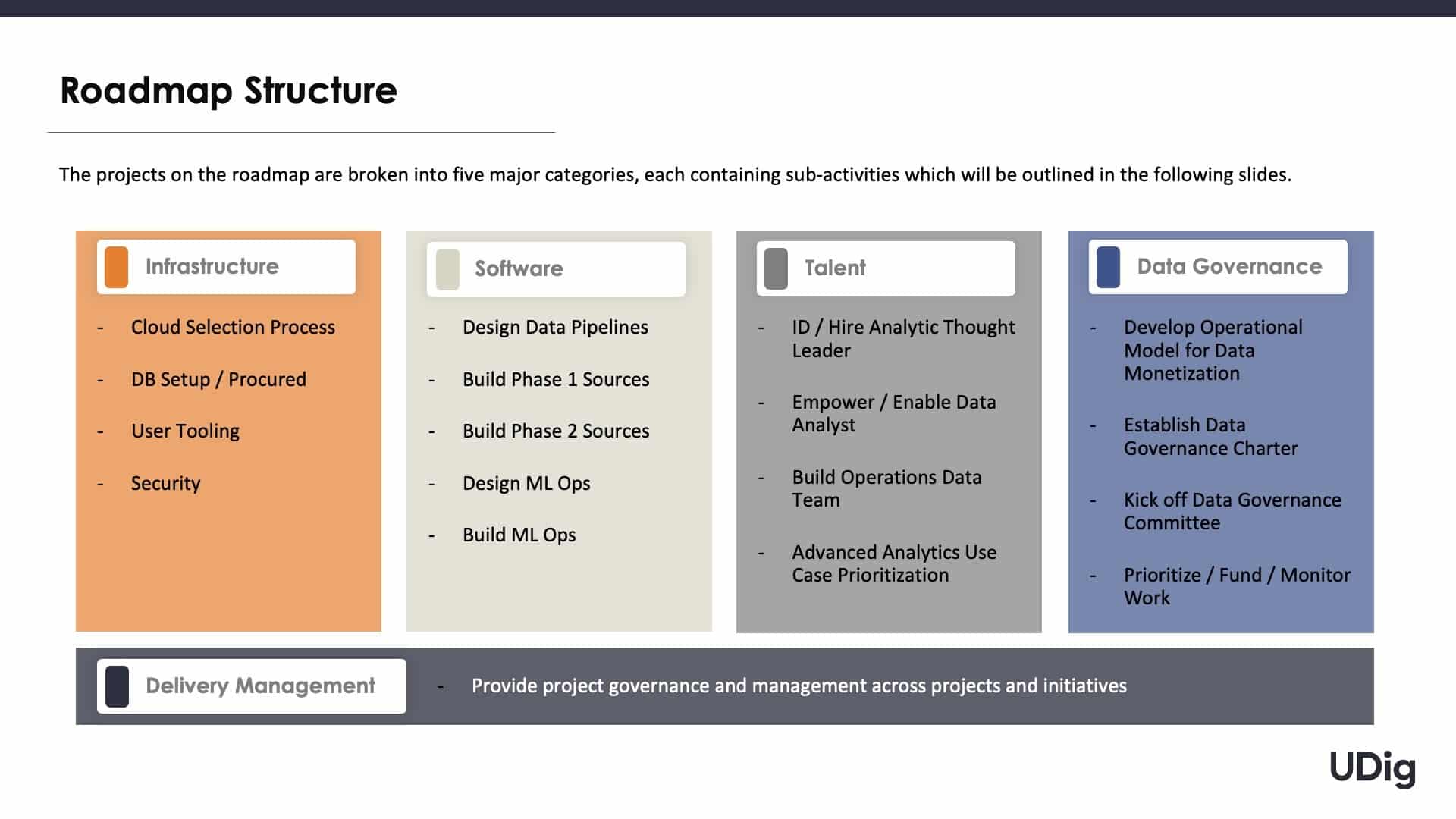The image size is (1456, 819).
Task: Select the Software header label
Action: pos(519,268)
